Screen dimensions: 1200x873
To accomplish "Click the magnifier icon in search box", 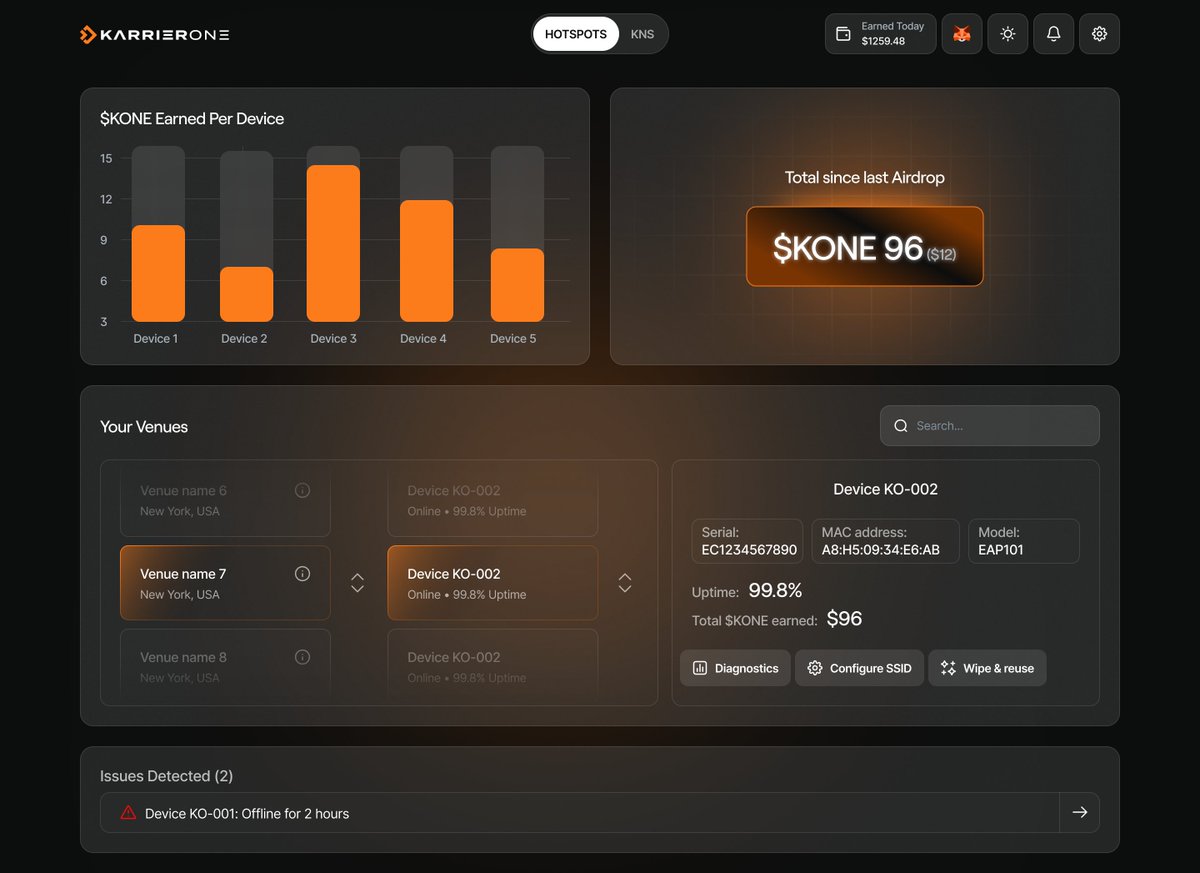I will (901, 426).
